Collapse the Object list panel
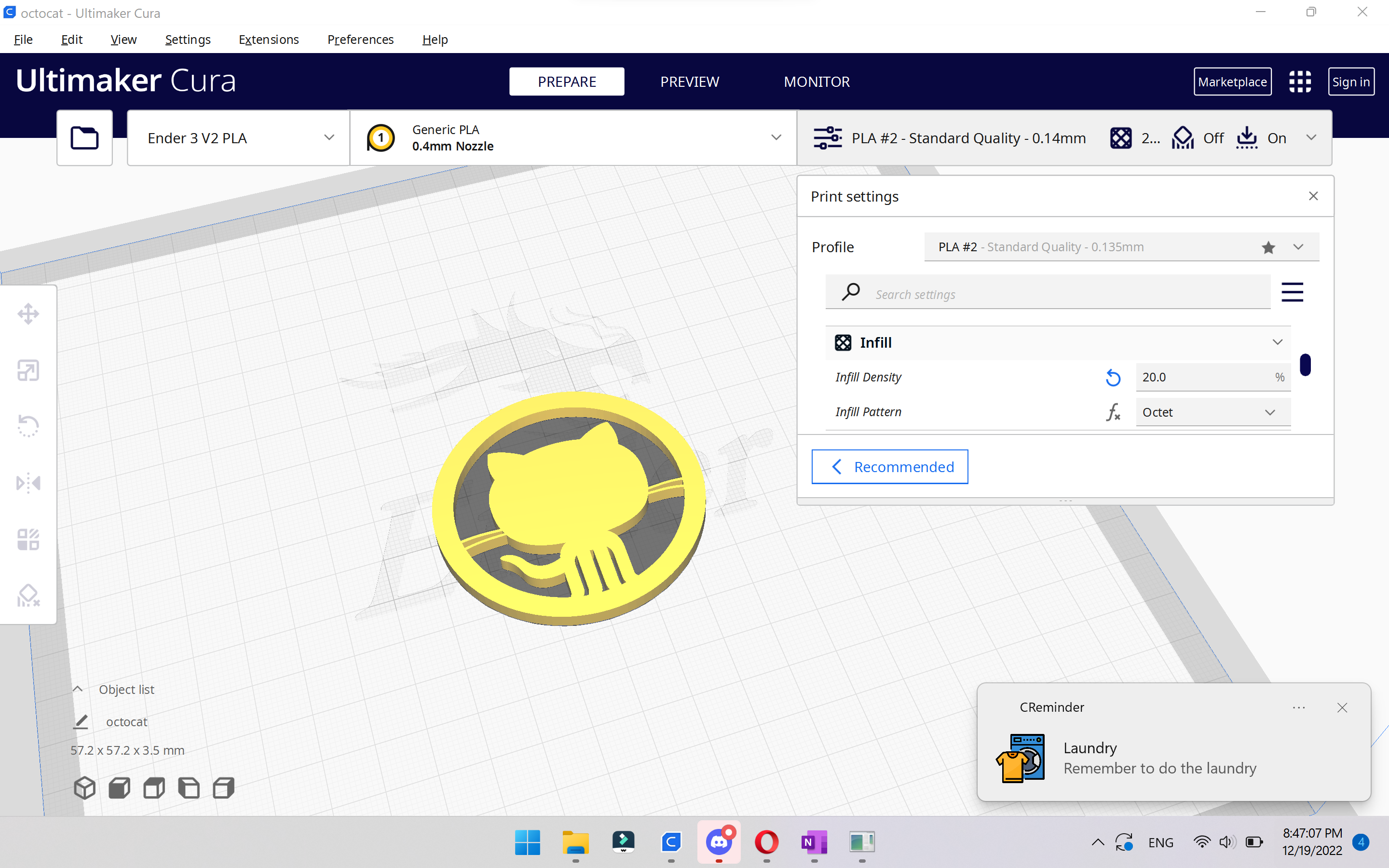This screenshot has width=1389, height=868. point(78,689)
